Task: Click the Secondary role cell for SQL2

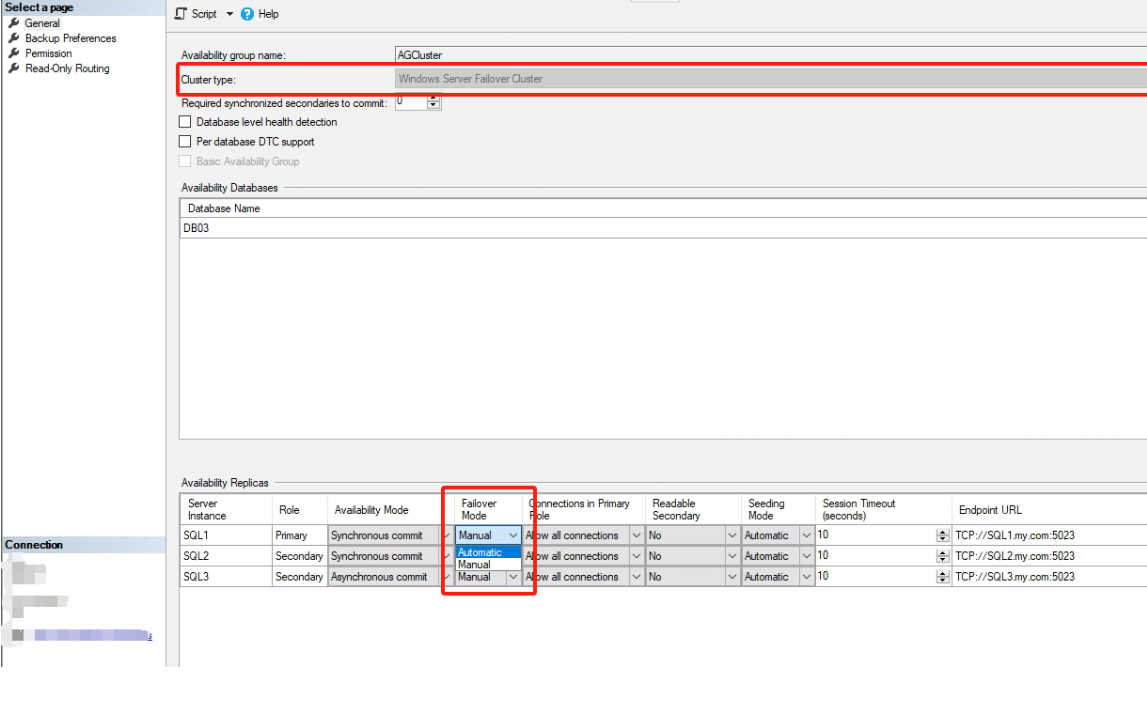Action: [x=299, y=556]
